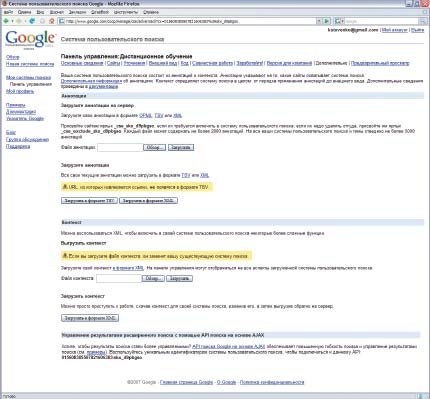Screen dimensions: 430x399
Task: Open the Указатель Google sidebar link
Action: tap(25, 118)
